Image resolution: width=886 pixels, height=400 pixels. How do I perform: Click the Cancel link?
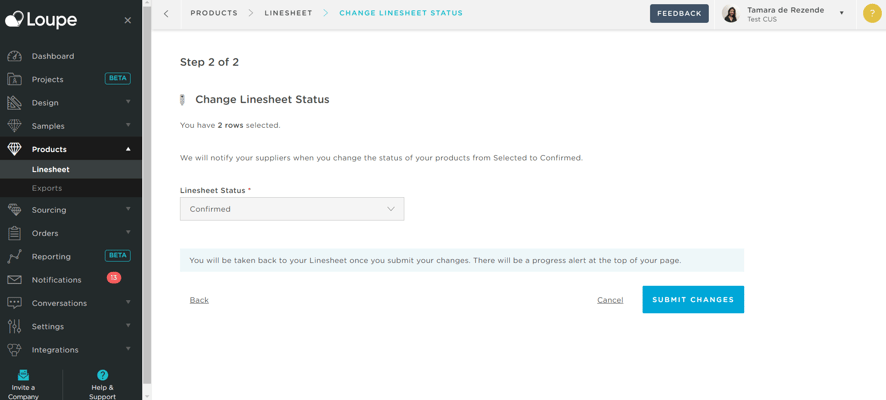610,300
